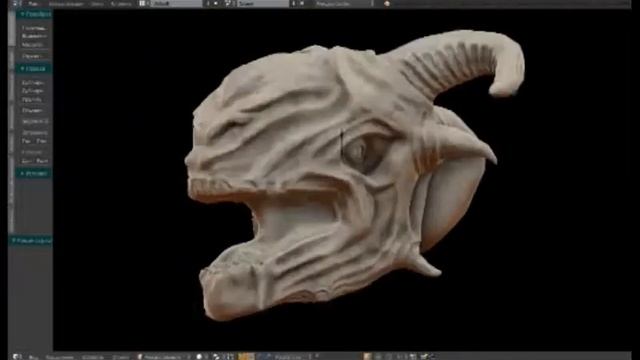
Task: Browse screen layouts via the layout icon
Action: 142,4
